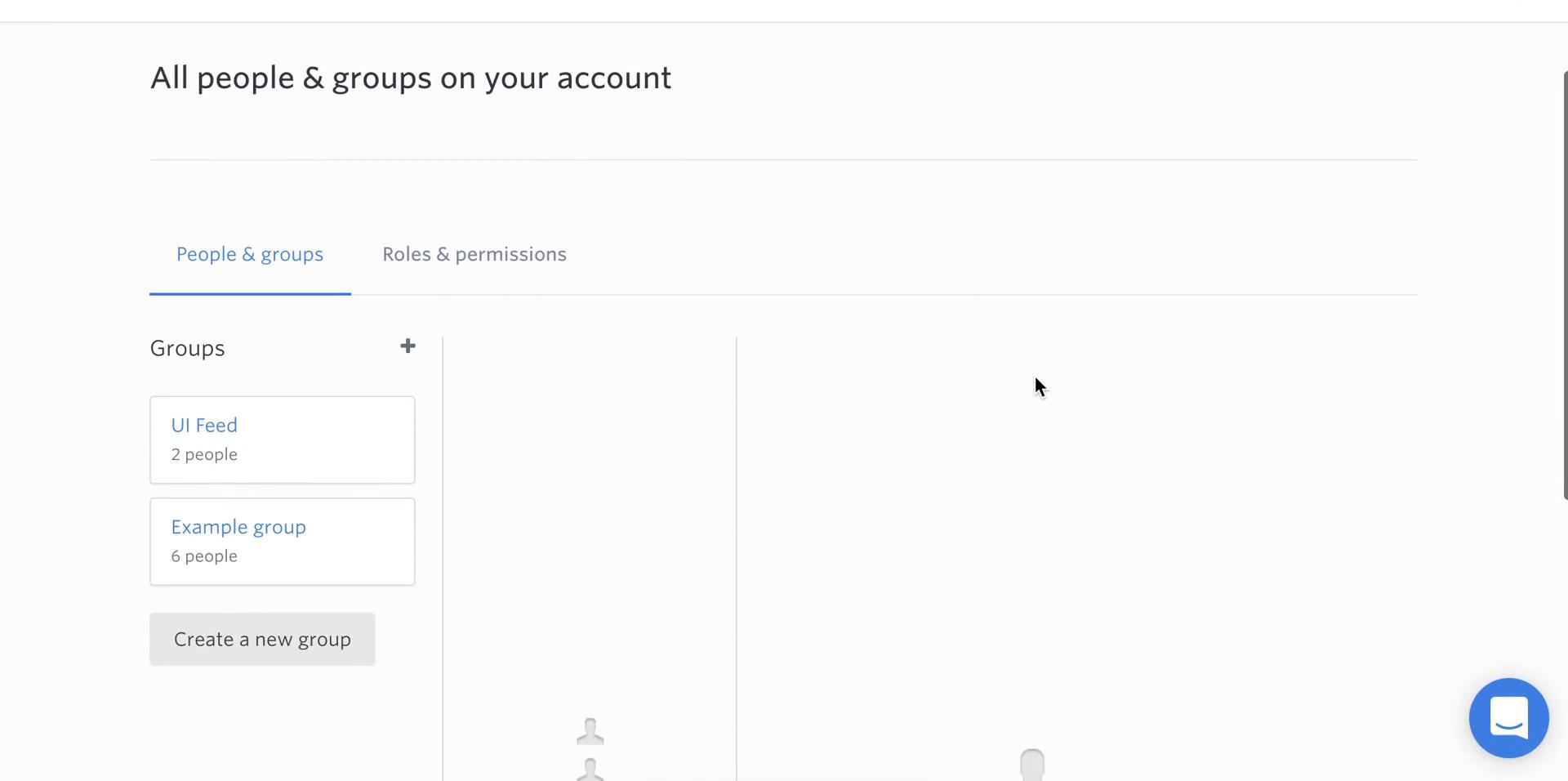Click the '2 people' text under UI Feed

[204, 454]
